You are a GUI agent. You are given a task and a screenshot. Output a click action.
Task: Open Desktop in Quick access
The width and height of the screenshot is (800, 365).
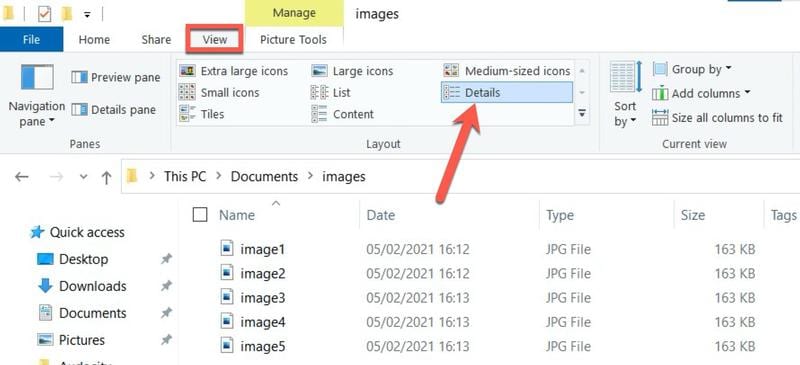coord(73,259)
